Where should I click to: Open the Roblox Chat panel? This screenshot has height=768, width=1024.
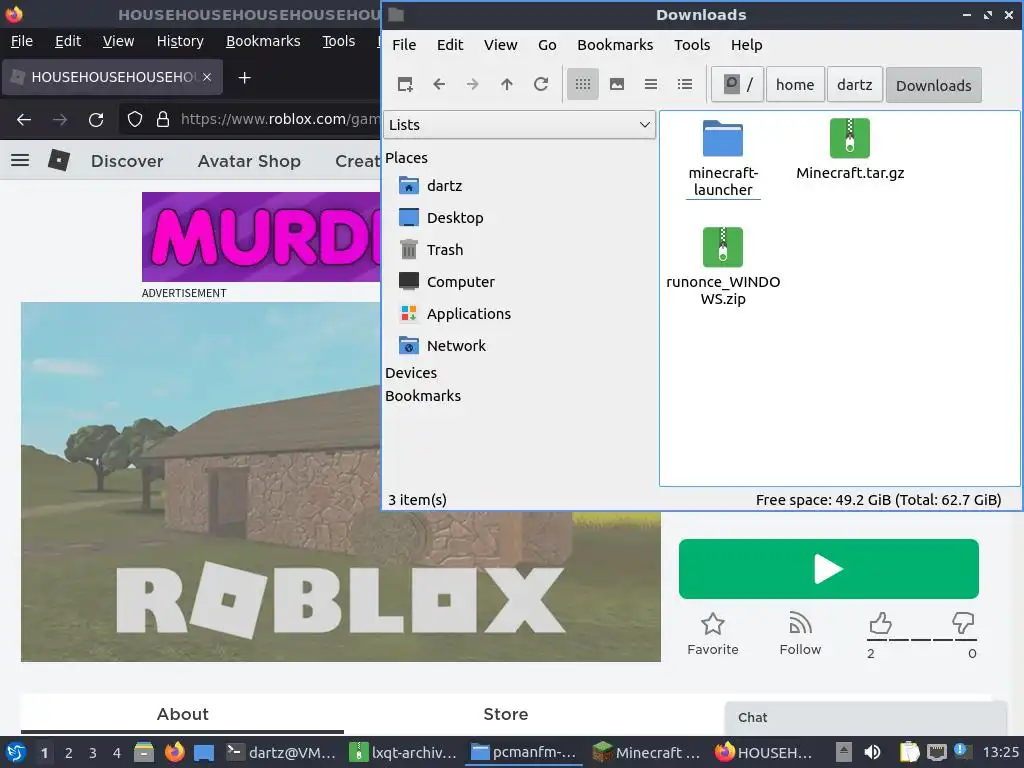[865, 718]
